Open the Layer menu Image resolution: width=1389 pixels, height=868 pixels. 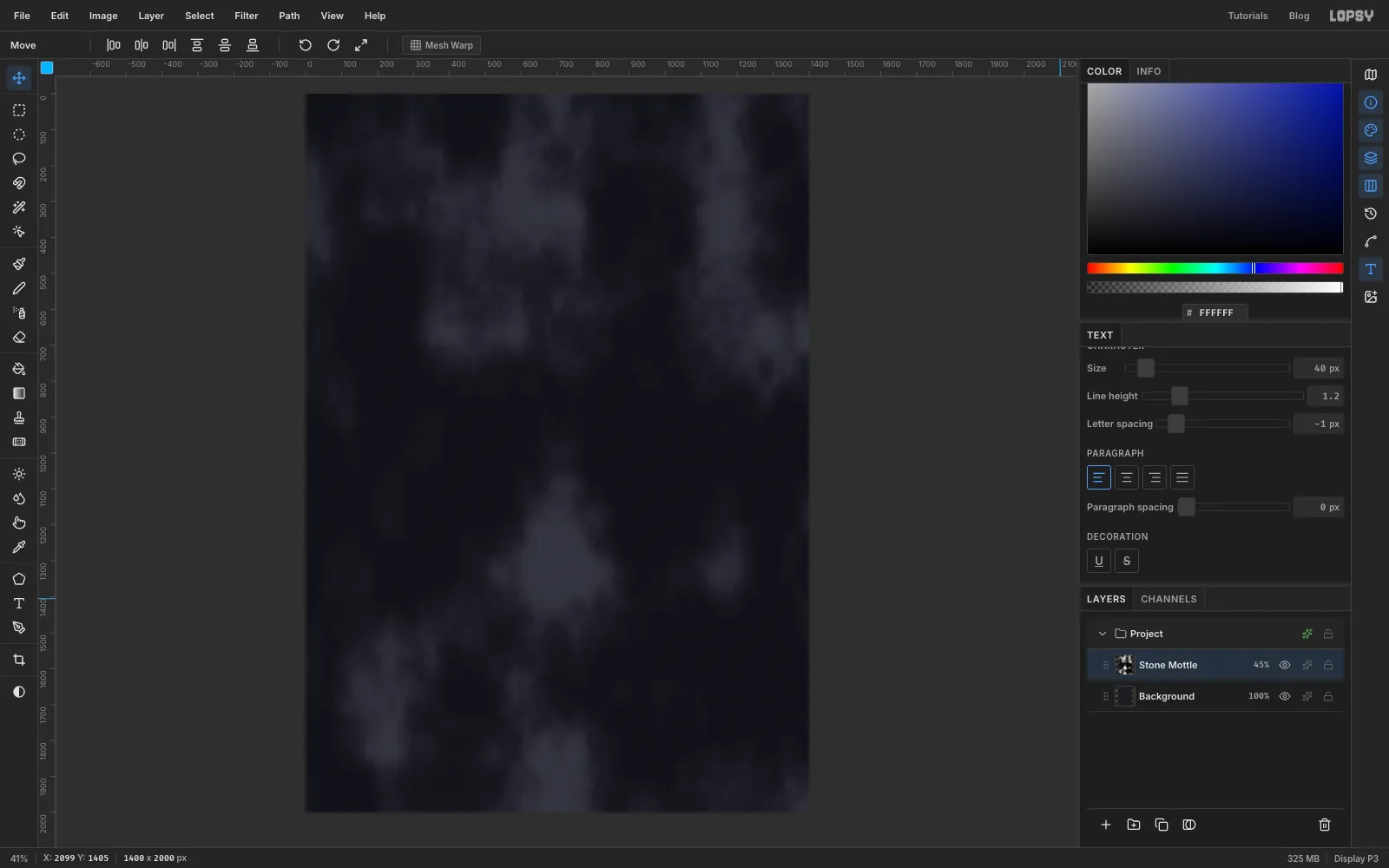coord(151,16)
